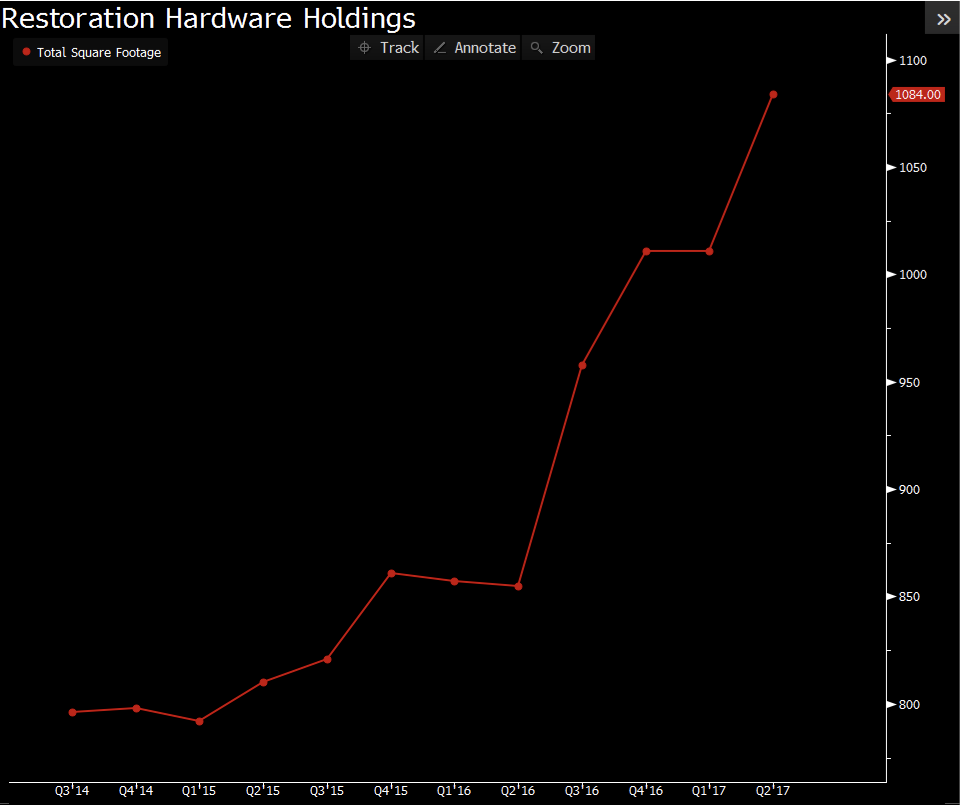Click the Q2'15 x-axis label
960x805 pixels.
coord(263,791)
